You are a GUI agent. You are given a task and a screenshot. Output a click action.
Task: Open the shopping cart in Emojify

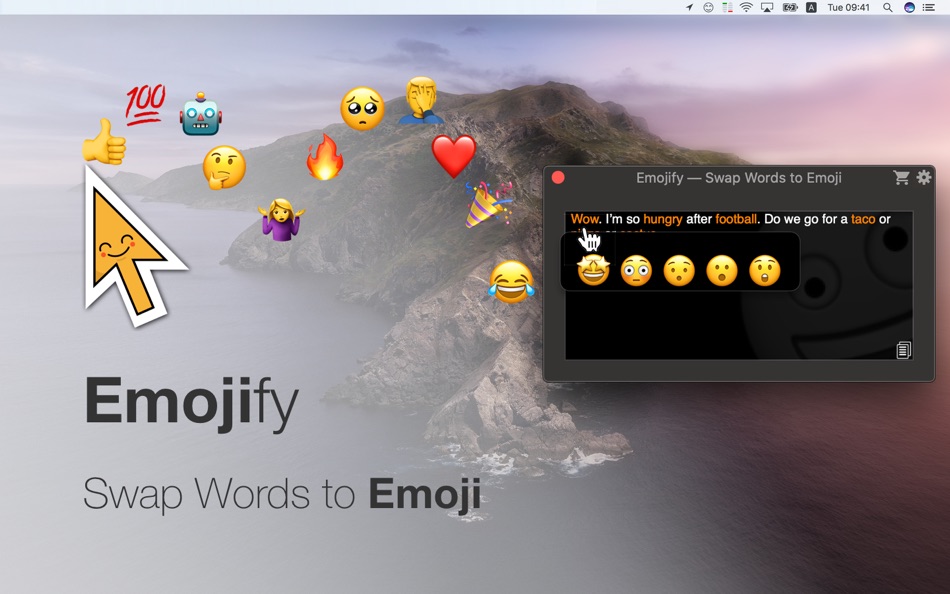[x=901, y=178]
